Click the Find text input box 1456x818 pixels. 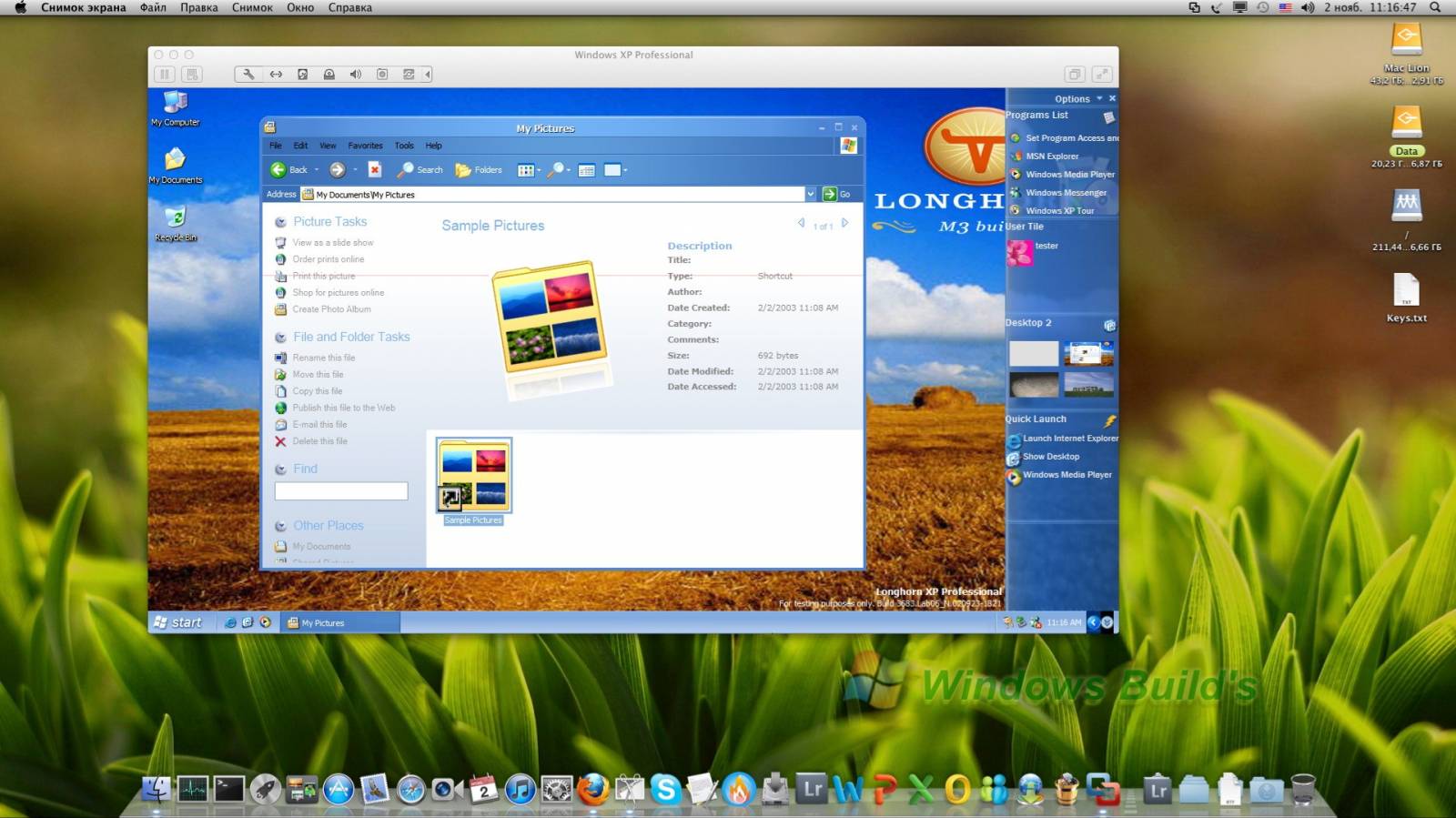(341, 491)
